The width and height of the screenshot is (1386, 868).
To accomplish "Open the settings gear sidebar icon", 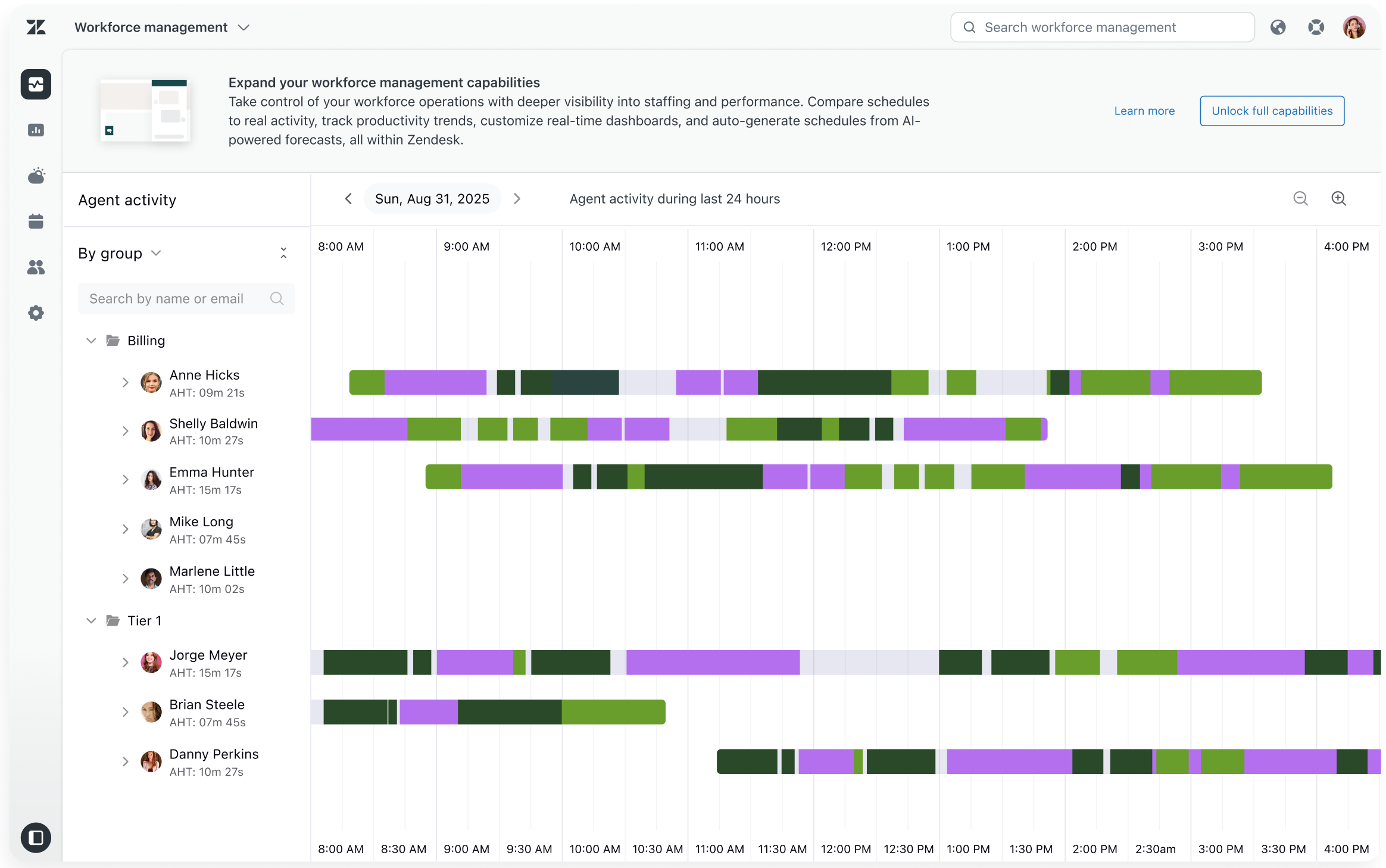I will [x=36, y=313].
